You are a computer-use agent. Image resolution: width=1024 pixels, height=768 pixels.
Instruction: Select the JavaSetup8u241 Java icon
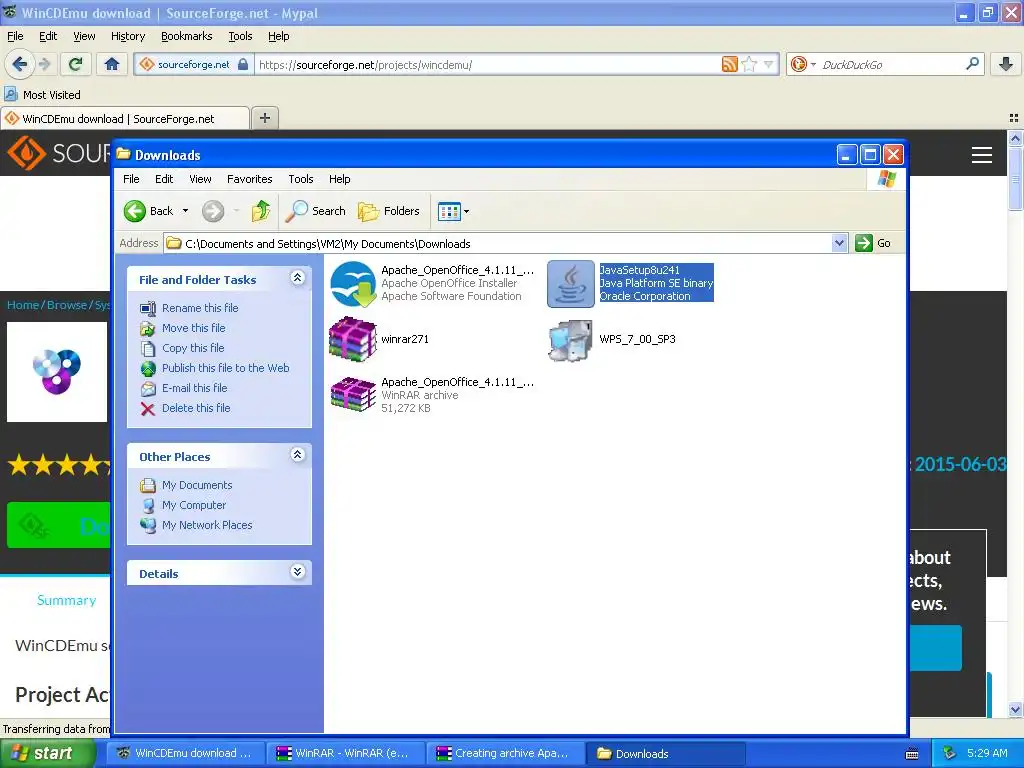[x=571, y=283]
